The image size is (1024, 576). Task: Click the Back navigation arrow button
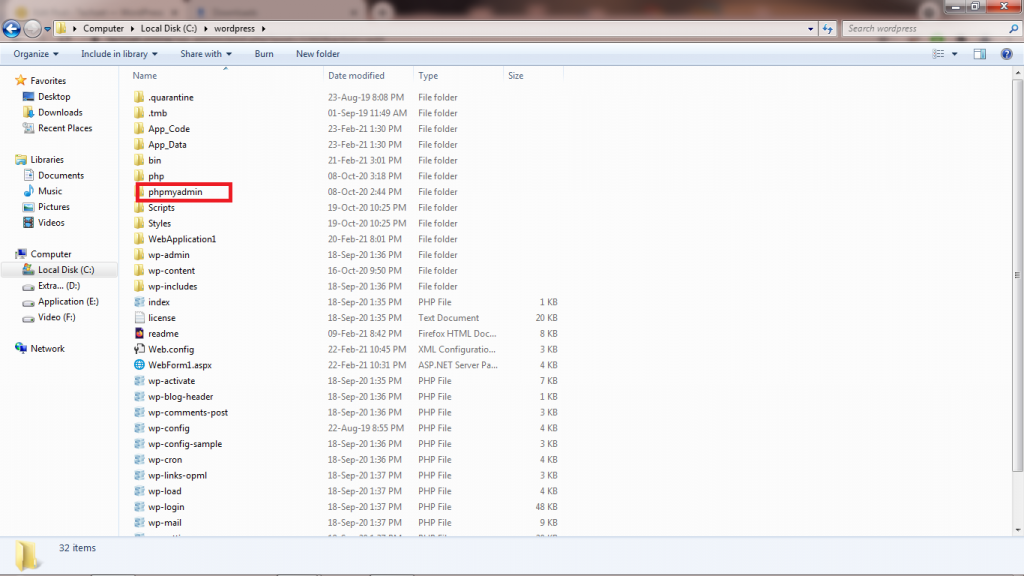[13, 29]
